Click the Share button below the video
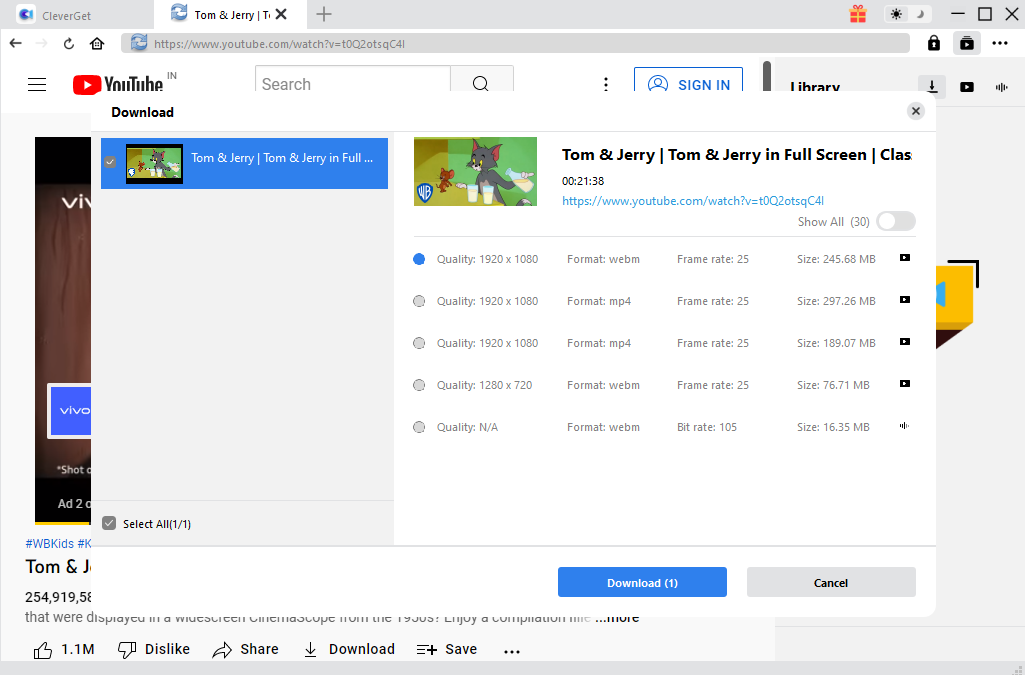1025x675 pixels. [x=246, y=650]
